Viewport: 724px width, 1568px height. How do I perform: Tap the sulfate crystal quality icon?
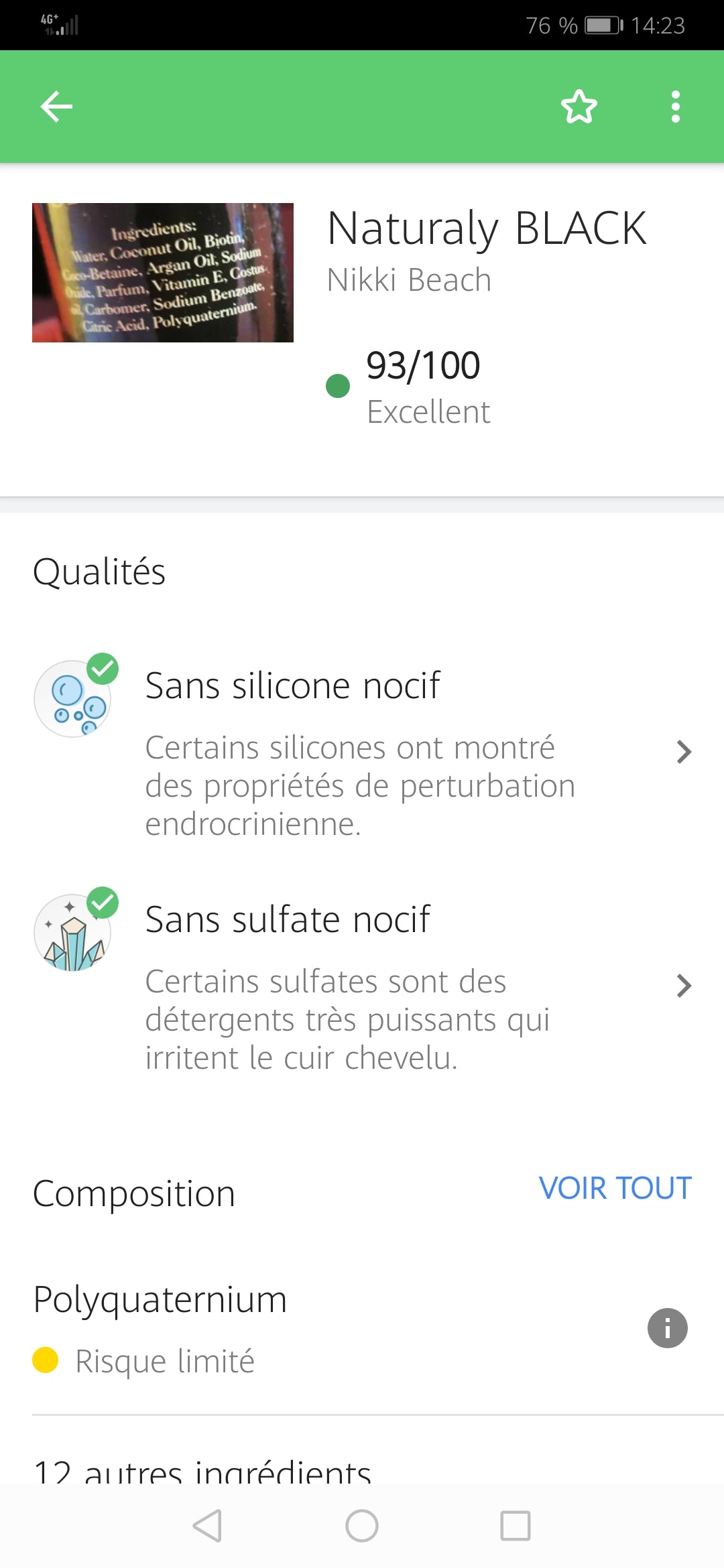pos(73,931)
